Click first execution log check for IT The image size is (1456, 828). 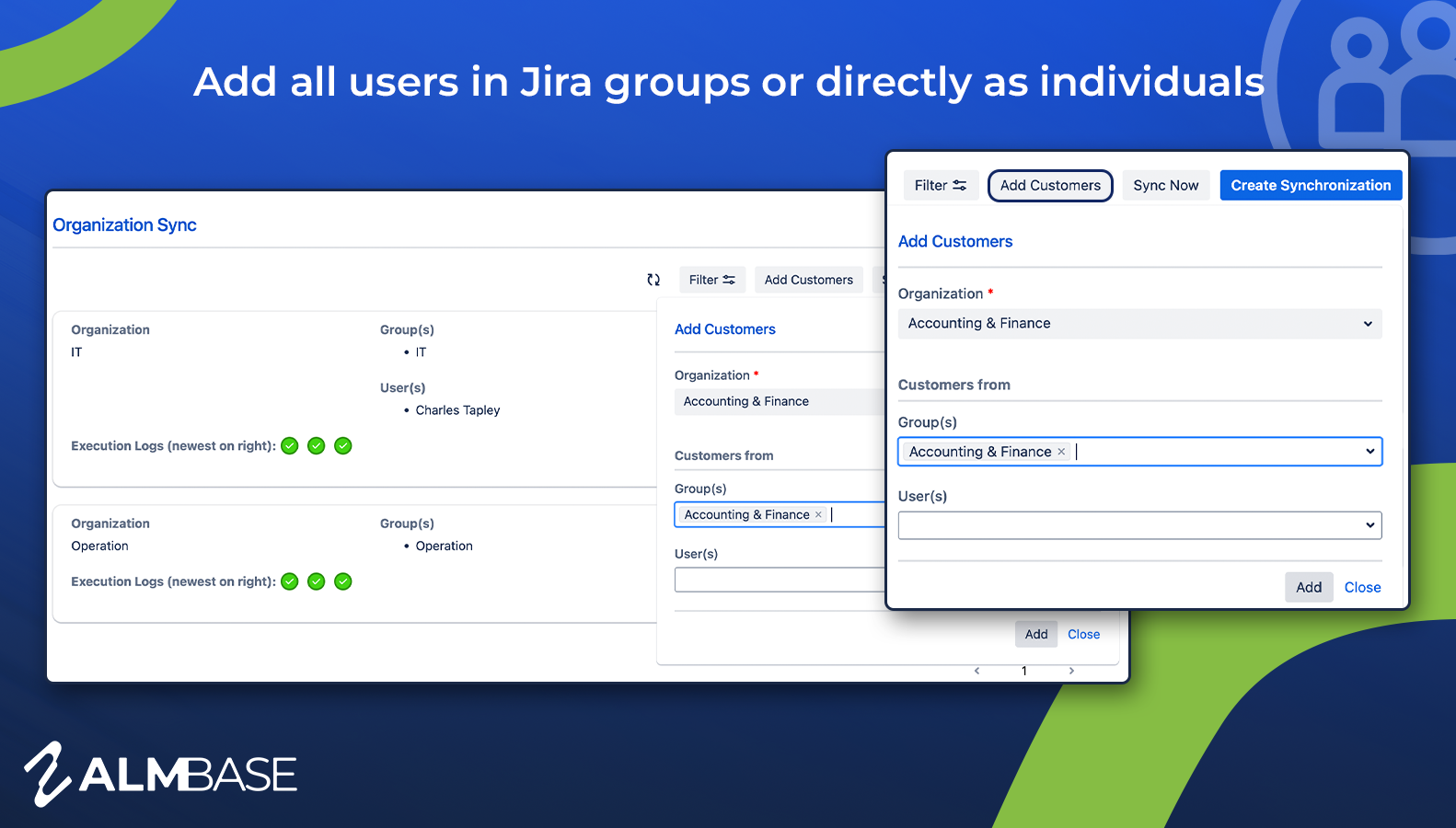pos(290,446)
